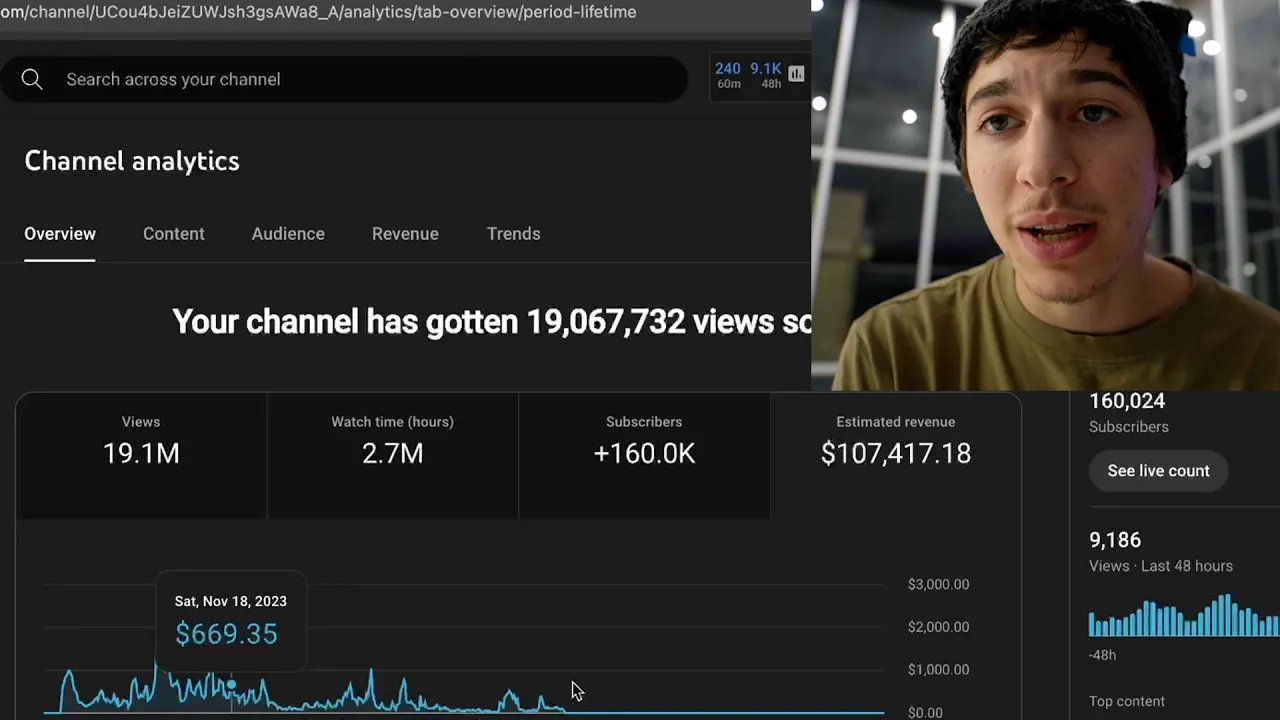Select the Subscribers metric card
Screen dimensions: 1280x720
(x=644, y=455)
